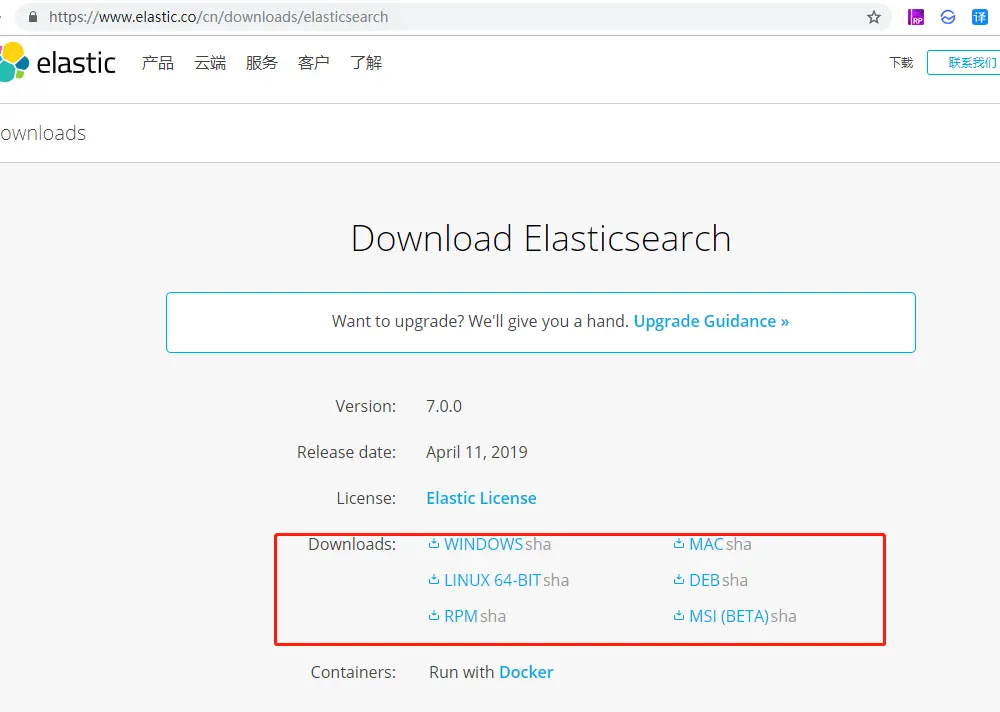The height and width of the screenshot is (712, 1000).
Task: Open the Docker link
Action: click(x=526, y=672)
